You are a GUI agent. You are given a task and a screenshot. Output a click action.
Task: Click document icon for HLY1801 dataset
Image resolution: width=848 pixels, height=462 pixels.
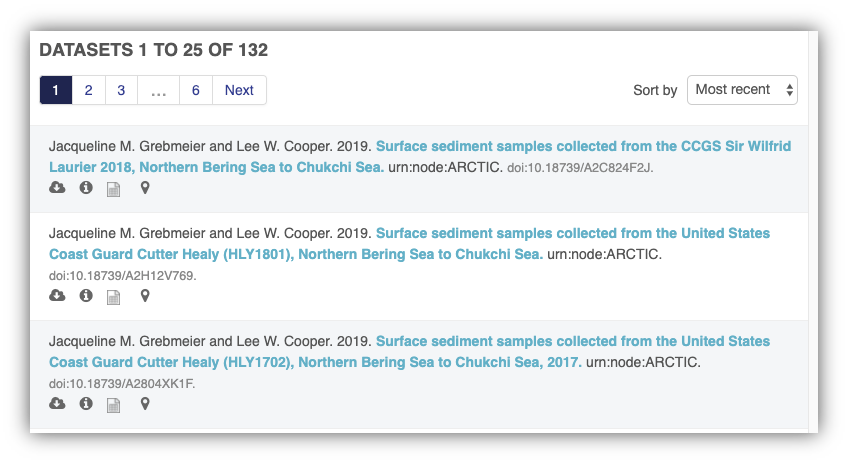tap(113, 298)
